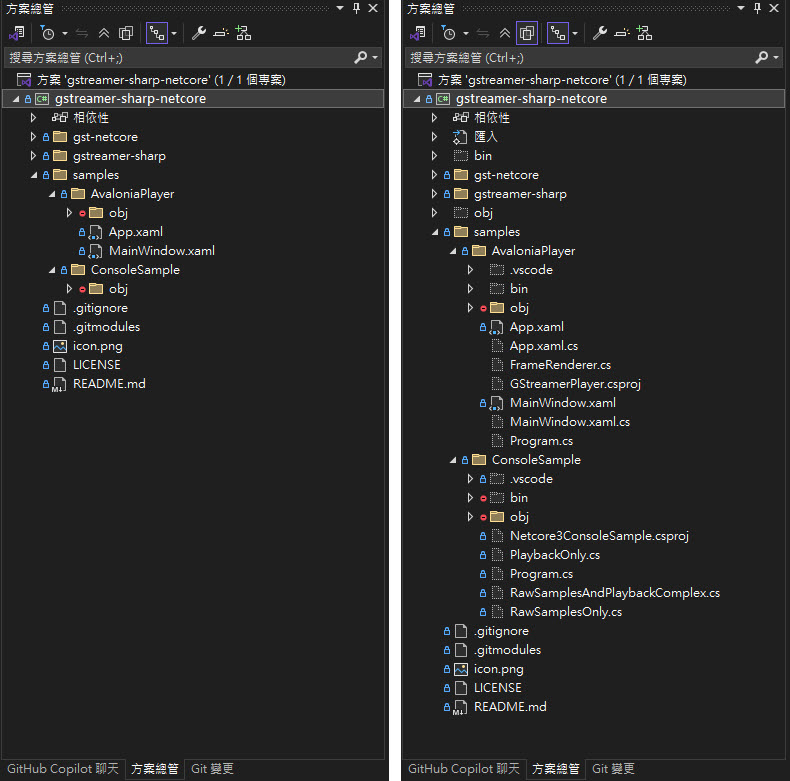
Task: Select README.md in the left panel
Action: tap(108, 384)
